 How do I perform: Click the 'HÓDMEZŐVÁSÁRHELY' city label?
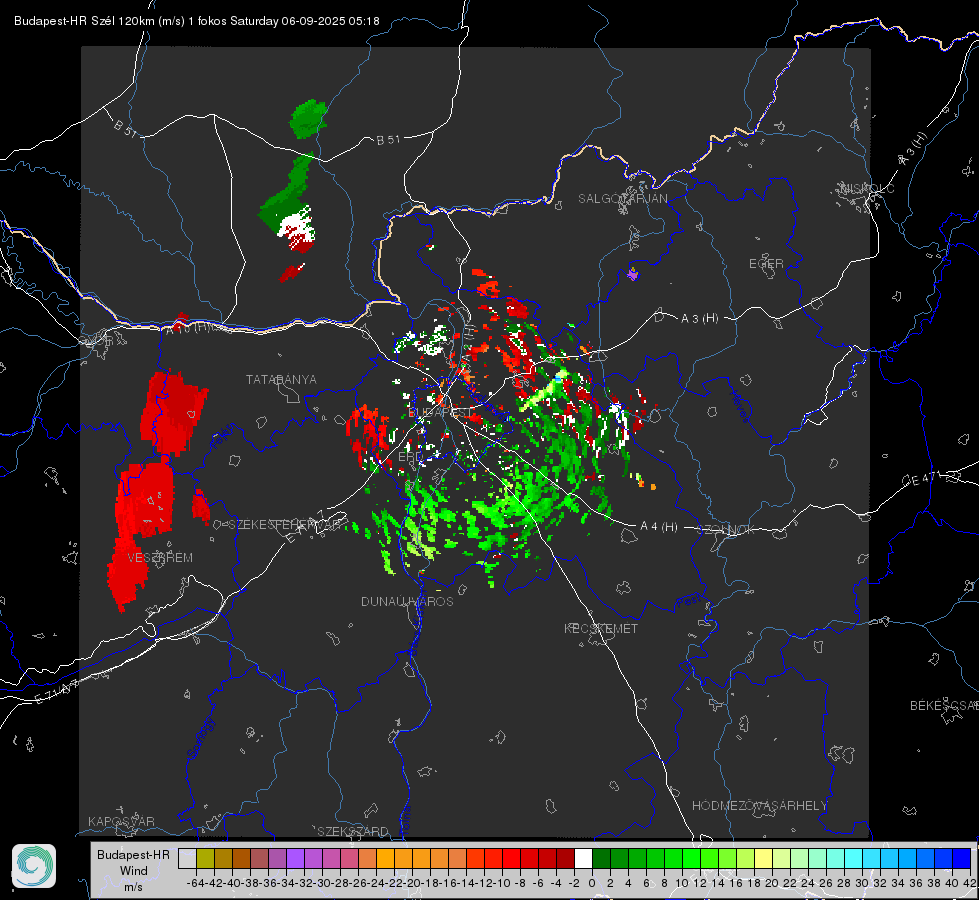click(x=759, y=806)
